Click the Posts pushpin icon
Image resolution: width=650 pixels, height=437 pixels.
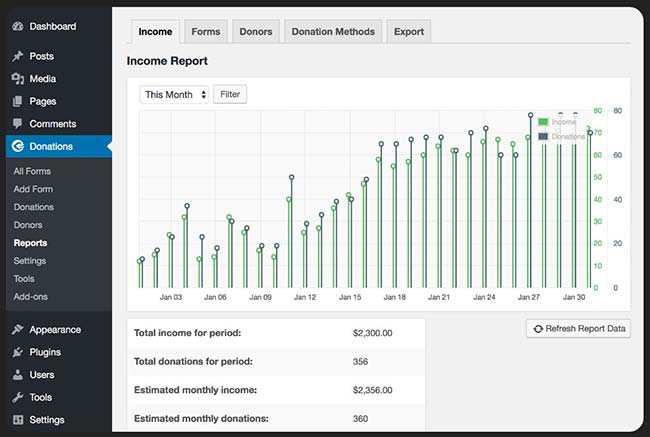17,56
